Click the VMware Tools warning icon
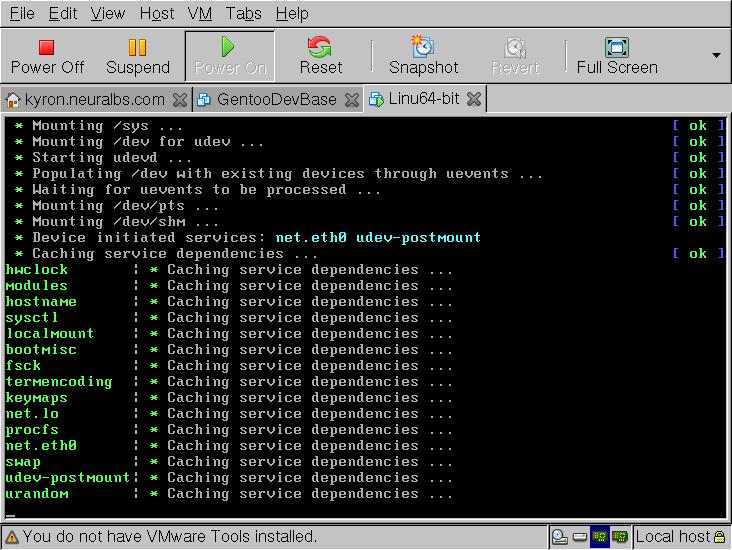The width and height of the screenshot is (732, 550). (12, 537)
